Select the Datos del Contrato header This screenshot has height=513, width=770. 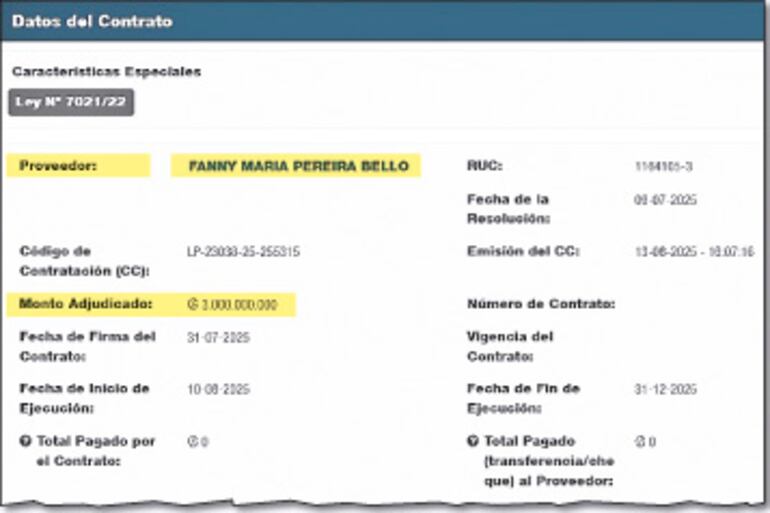92,21
